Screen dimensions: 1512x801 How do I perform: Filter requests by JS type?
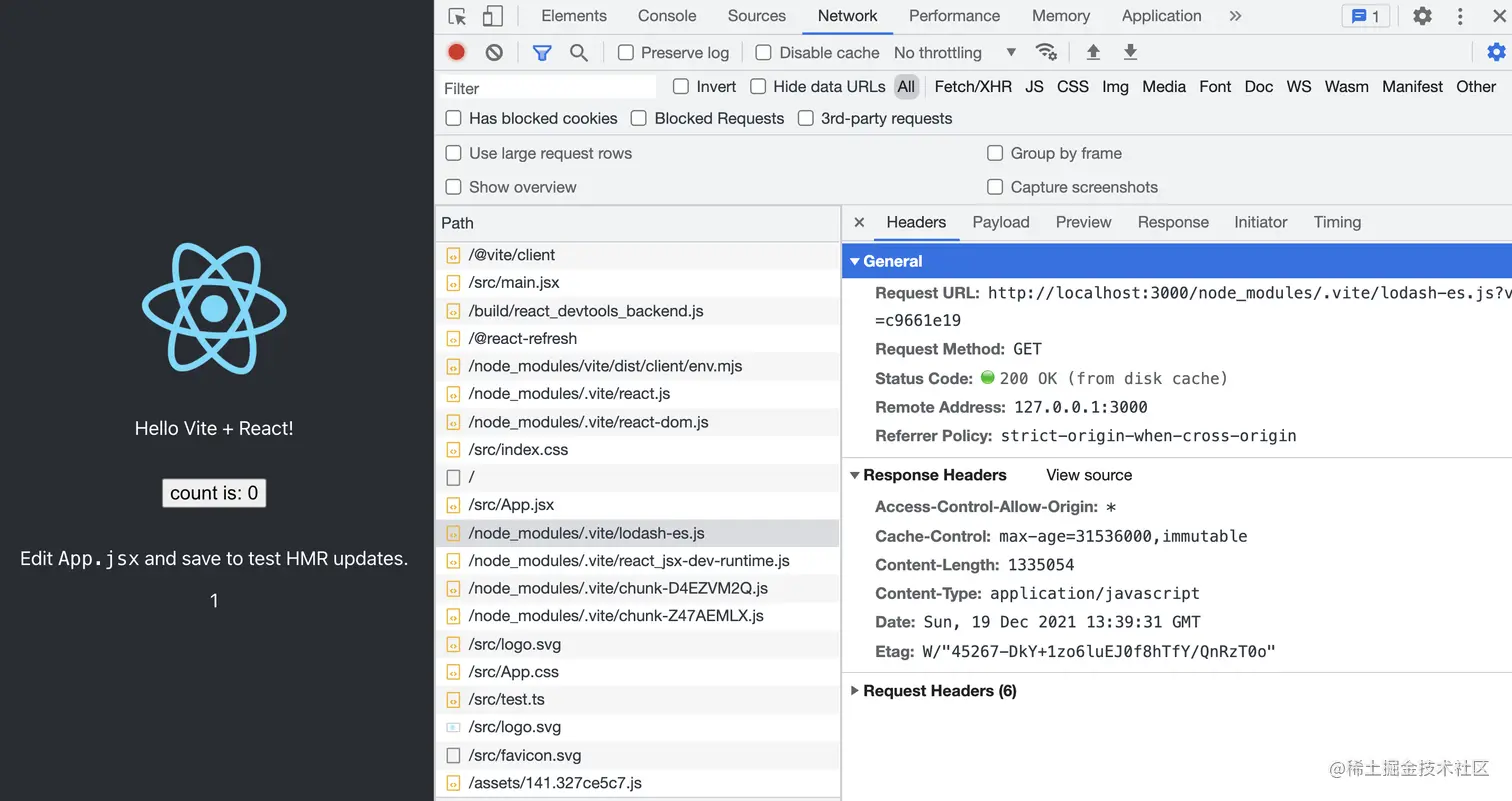click(1034, 87)
